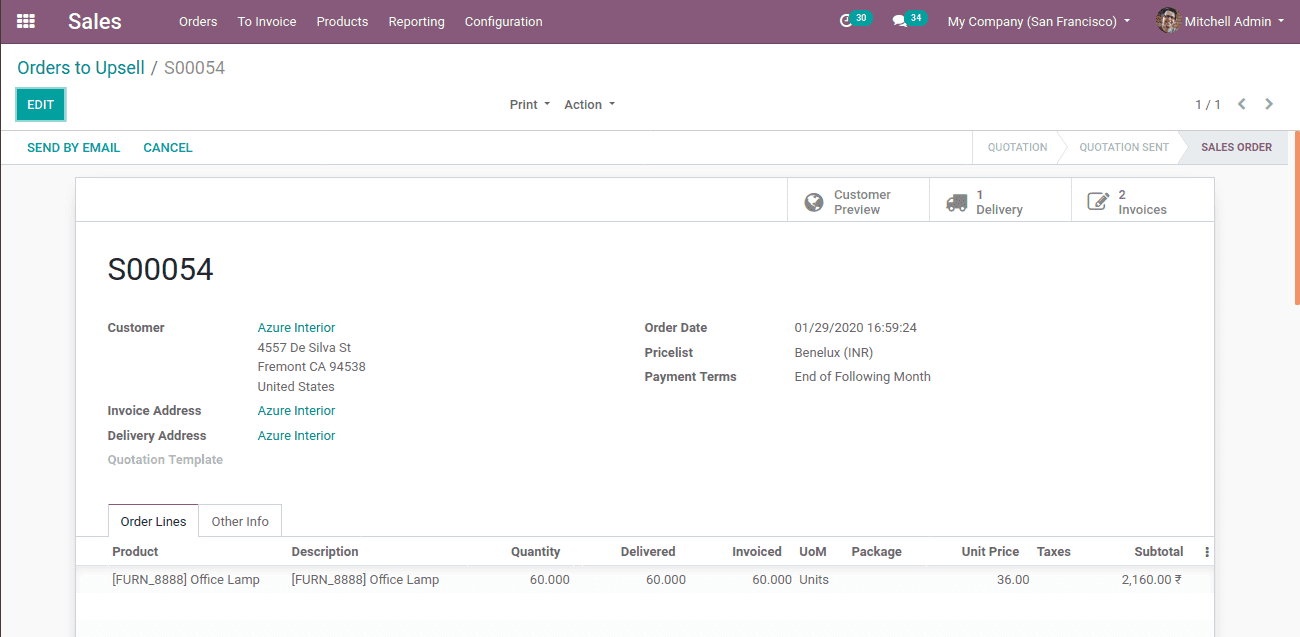Click the Sales app title
Image resolution: width=1300 pixels, height=637 pixels.
[x=95, y=21]
